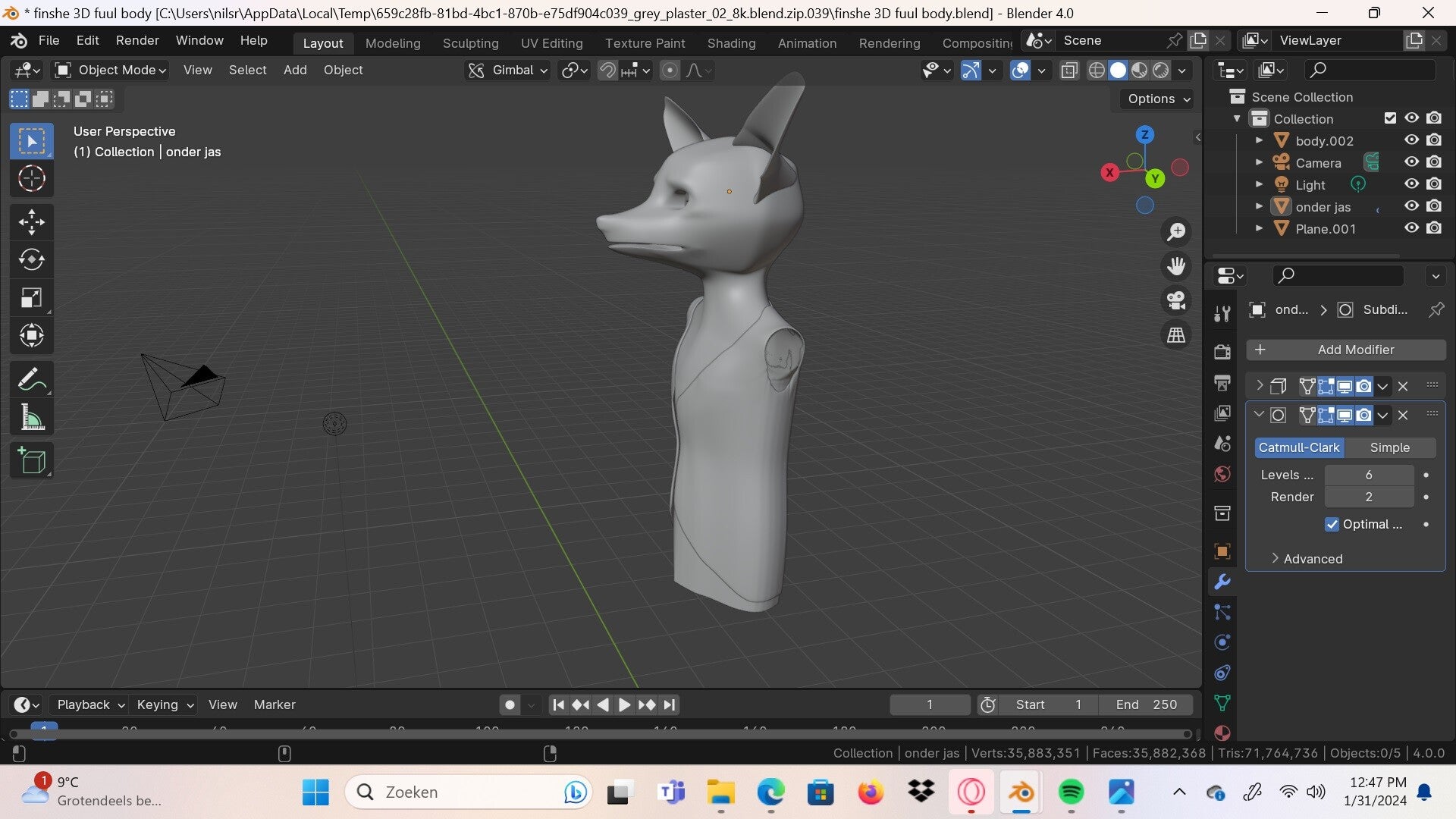Viewport: 1456px width, 819px height.
Task: Open the Render menu
Action: (x=137, y=40)
